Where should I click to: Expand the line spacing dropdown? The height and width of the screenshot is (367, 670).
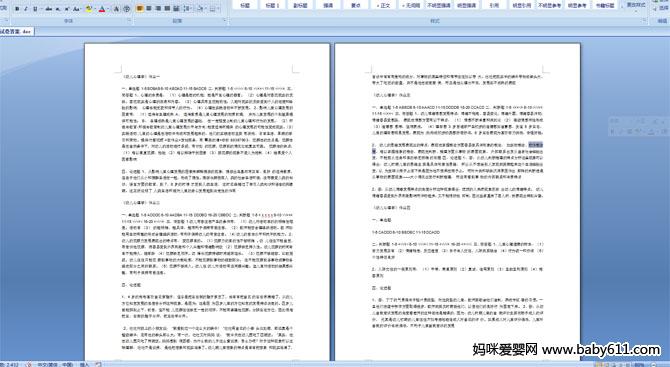point(191,9)
